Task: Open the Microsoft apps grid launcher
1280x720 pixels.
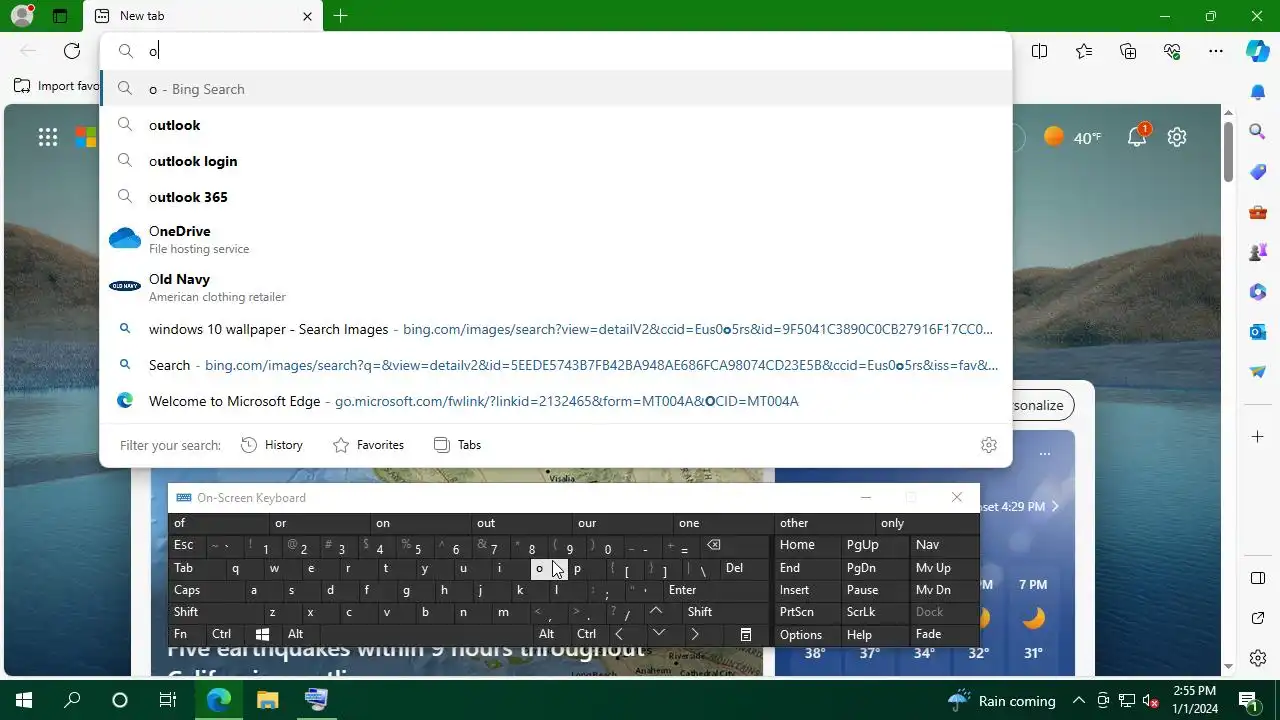Action: [48, 137]
